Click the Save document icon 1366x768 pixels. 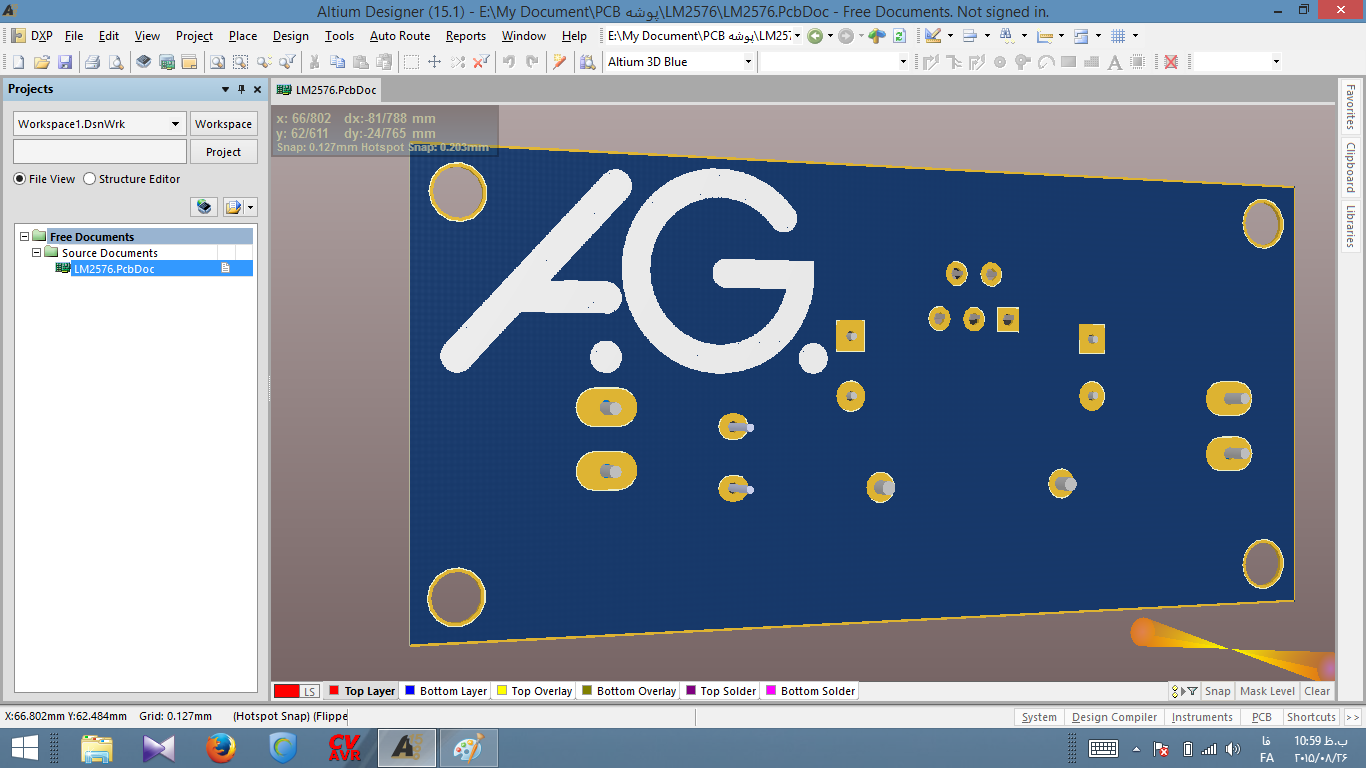click(x=65, y=62)
